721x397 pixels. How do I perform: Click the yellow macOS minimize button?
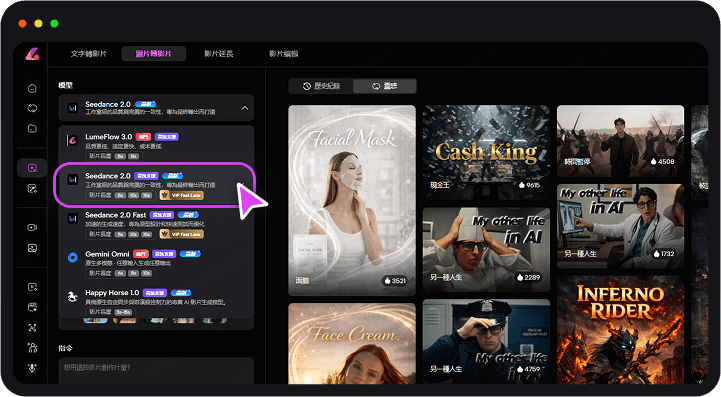tap(38, 23)
